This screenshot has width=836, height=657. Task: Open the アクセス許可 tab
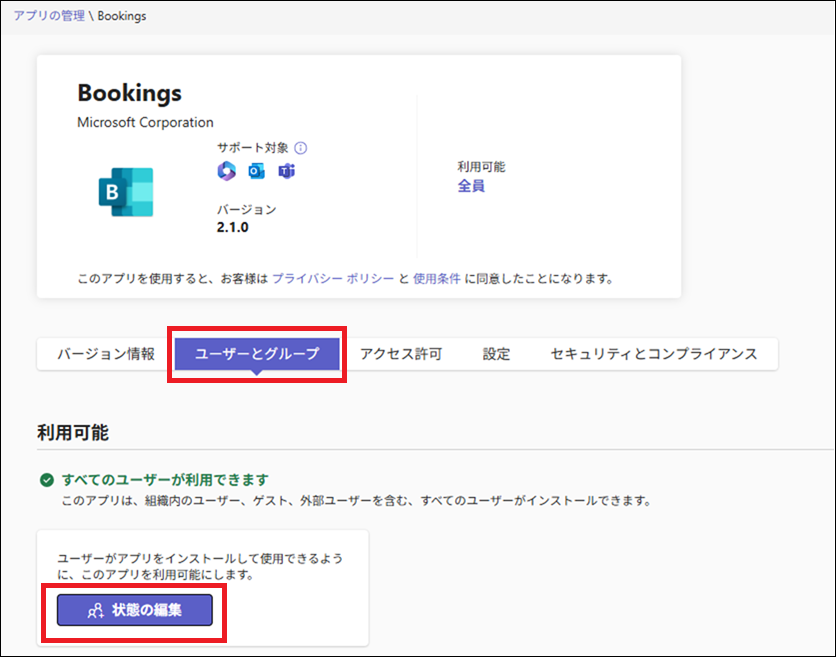point(401,354)
